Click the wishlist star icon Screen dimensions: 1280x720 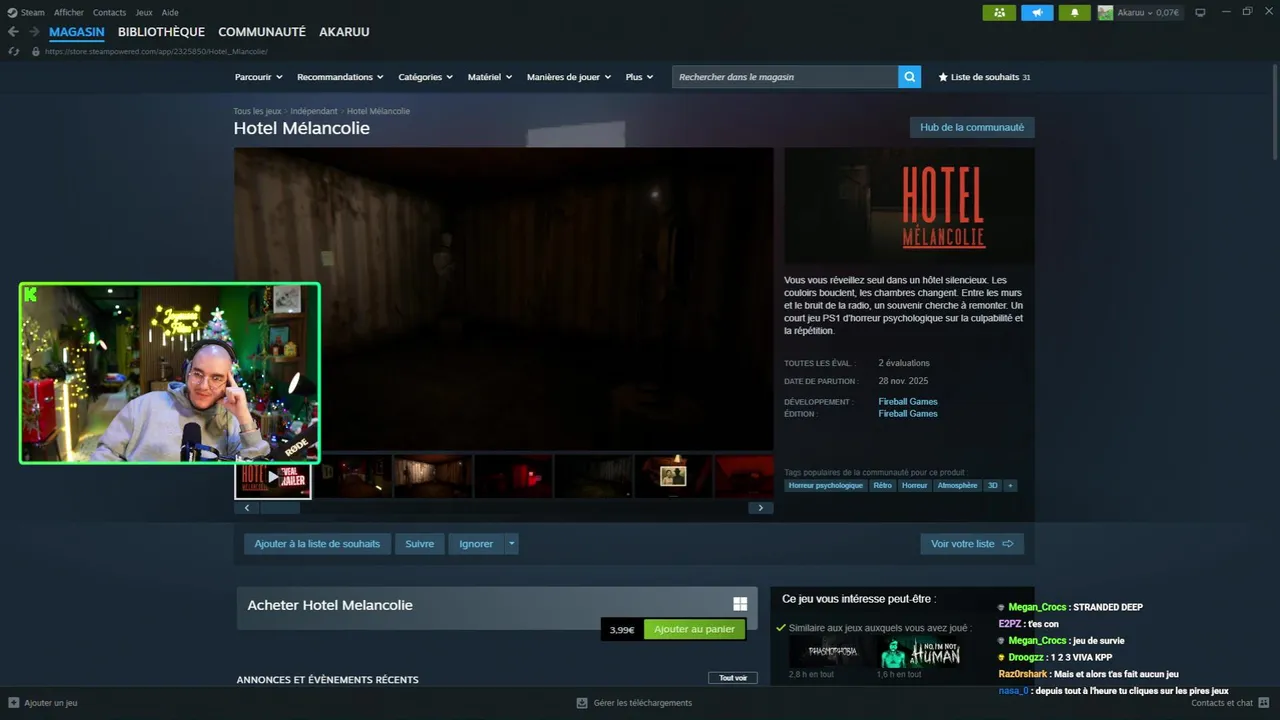pos(943,77)
